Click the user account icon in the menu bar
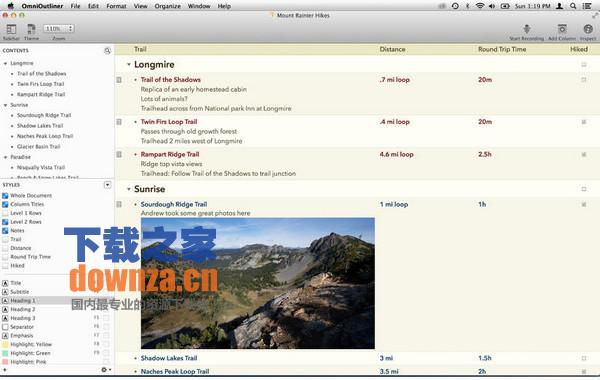 click(559, 6)
